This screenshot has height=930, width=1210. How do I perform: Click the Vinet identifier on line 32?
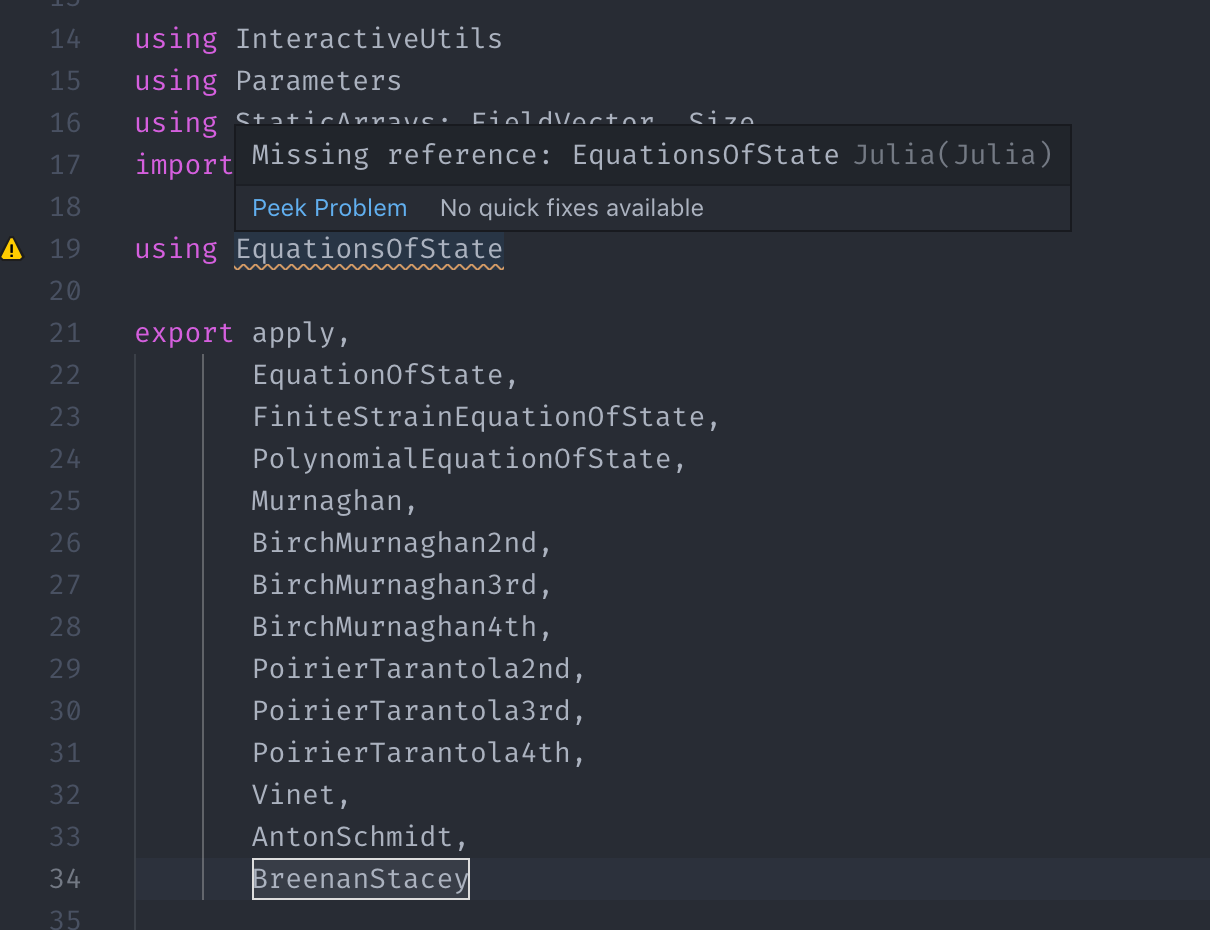click(x=293, y=795)
